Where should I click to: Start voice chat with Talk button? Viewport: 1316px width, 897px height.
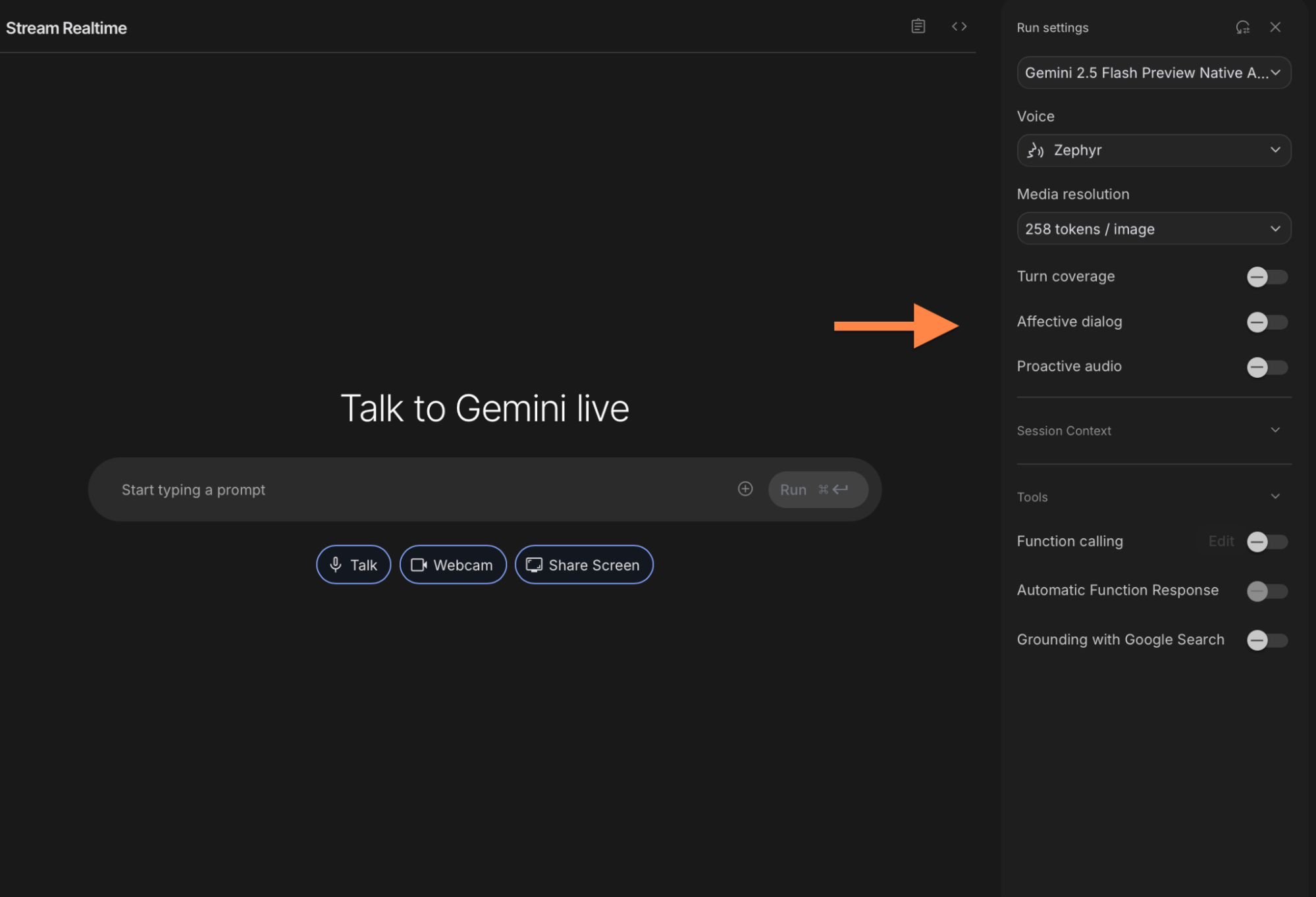pos(354,565)
